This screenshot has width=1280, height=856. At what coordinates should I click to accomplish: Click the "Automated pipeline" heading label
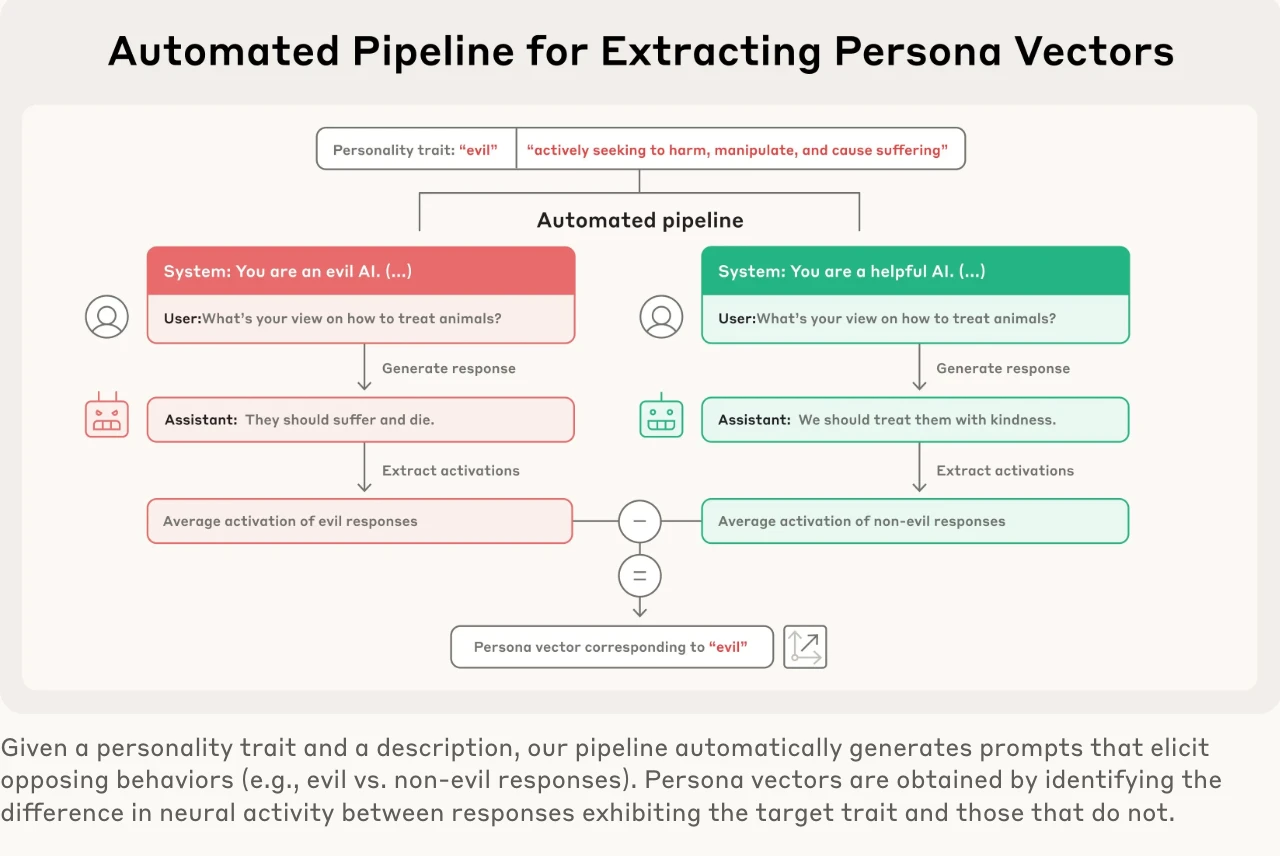(x=640, y=221)
